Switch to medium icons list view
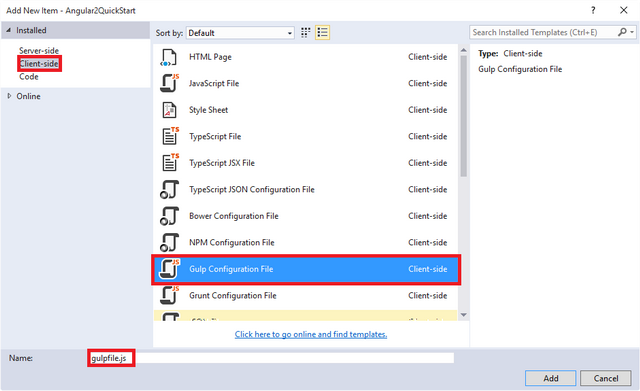Viewport: 640px width, 391px height. 322,33
